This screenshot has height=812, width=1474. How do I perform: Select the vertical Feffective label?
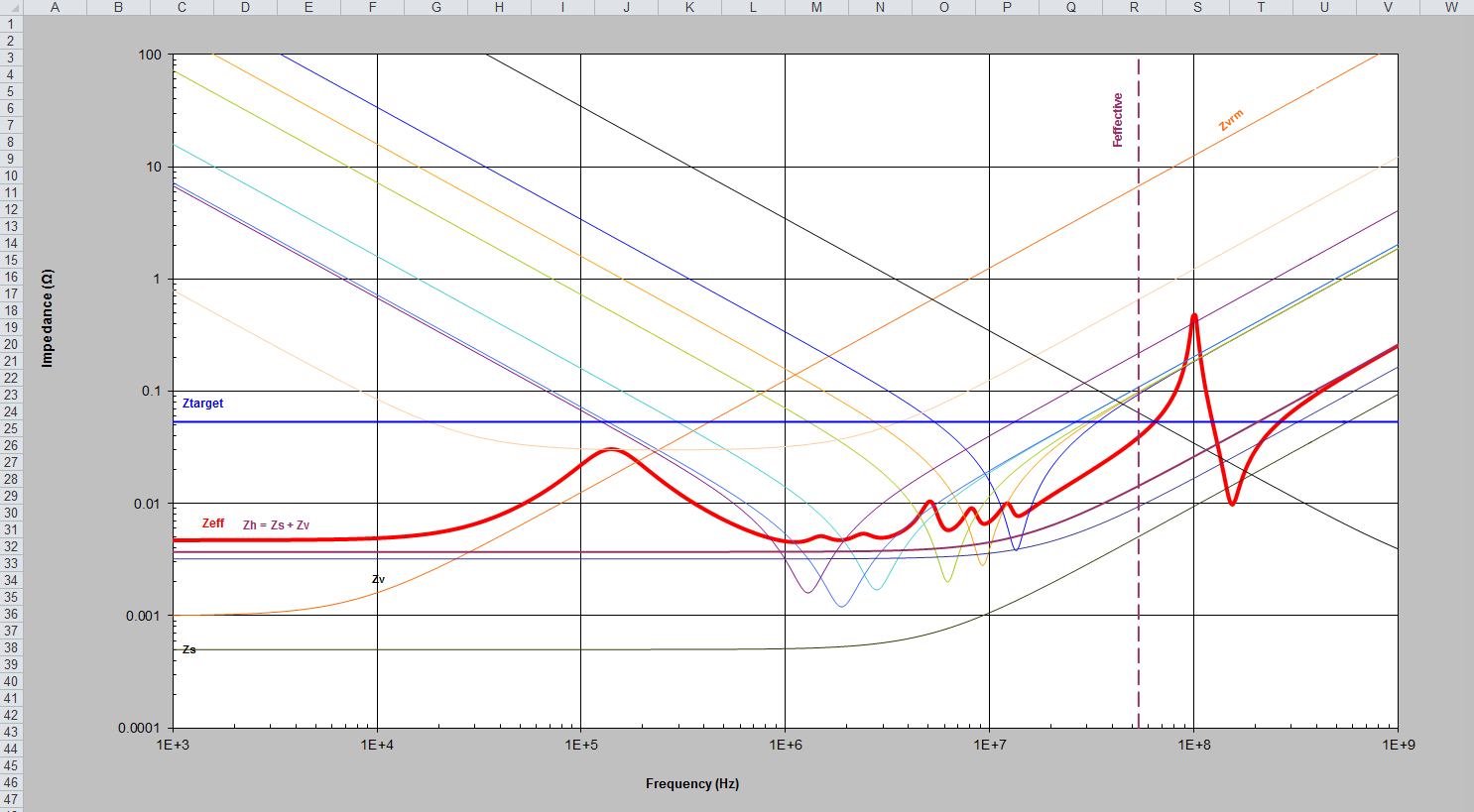pos(1118,120)
